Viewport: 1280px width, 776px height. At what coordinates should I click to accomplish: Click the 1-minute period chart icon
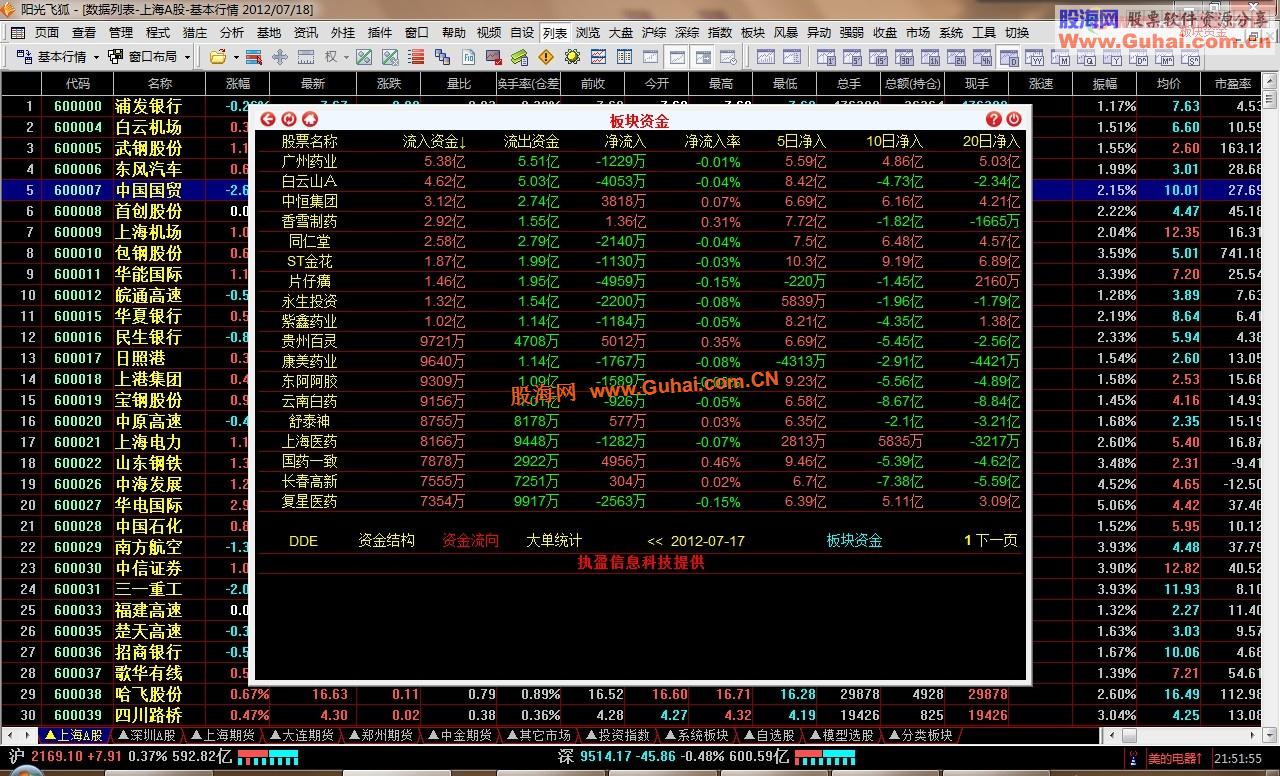(824, 57)
